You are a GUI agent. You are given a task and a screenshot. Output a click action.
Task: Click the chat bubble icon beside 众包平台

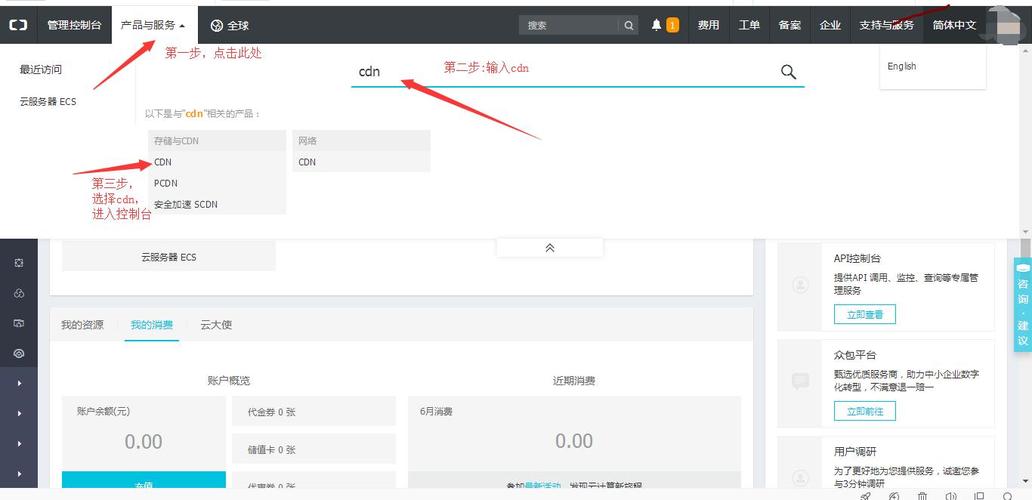tap(800, 381)
